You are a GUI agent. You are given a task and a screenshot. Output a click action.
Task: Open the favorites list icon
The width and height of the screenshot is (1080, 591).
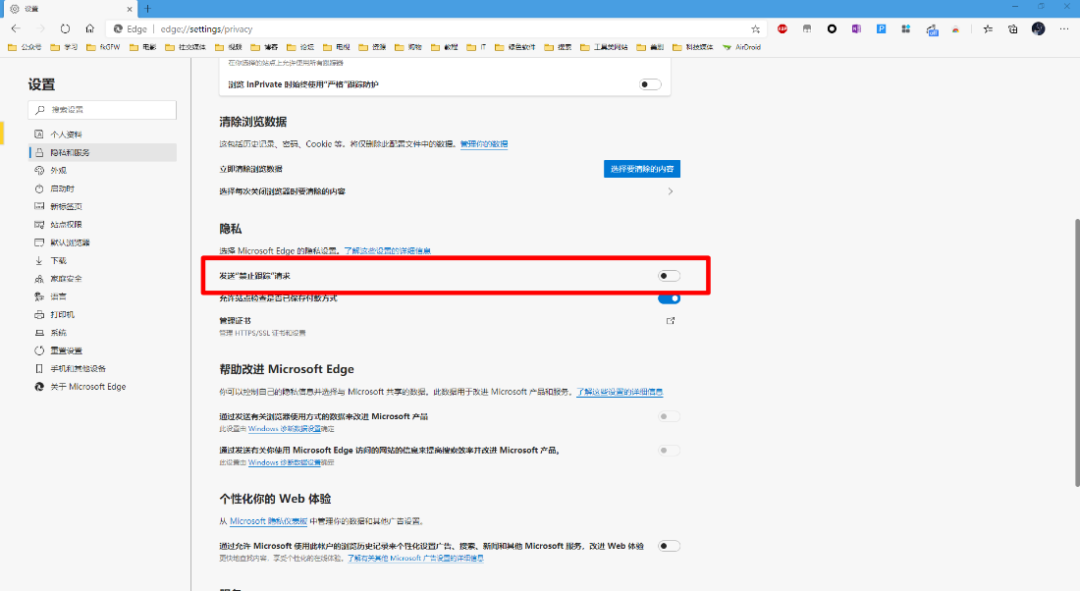pos(988,29)
